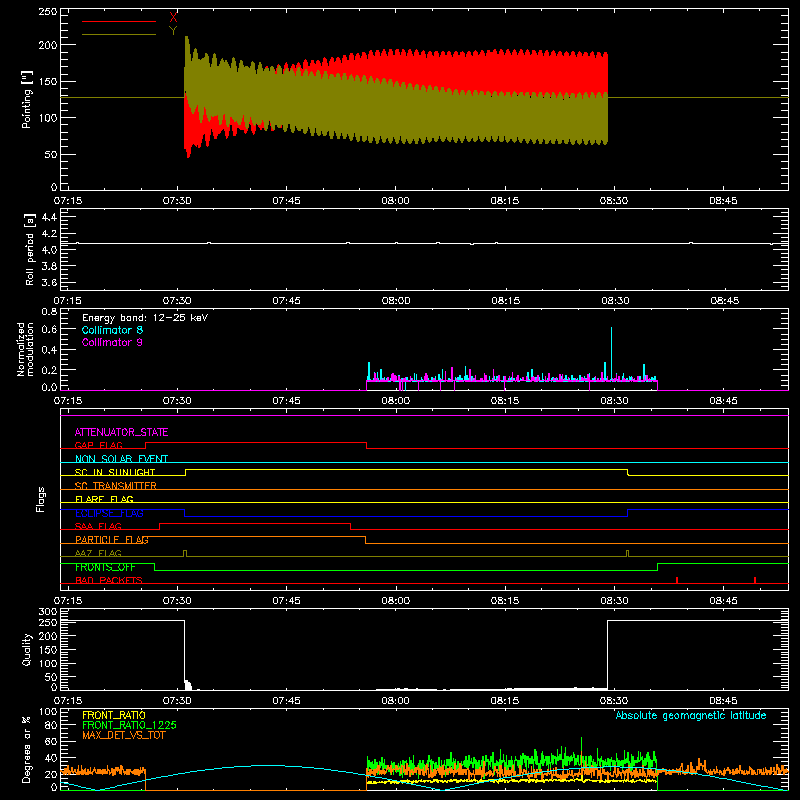800x800 pixels.
Task: Click the A4Z_FLAG pulse near 08:30
Action: (628, 553)
